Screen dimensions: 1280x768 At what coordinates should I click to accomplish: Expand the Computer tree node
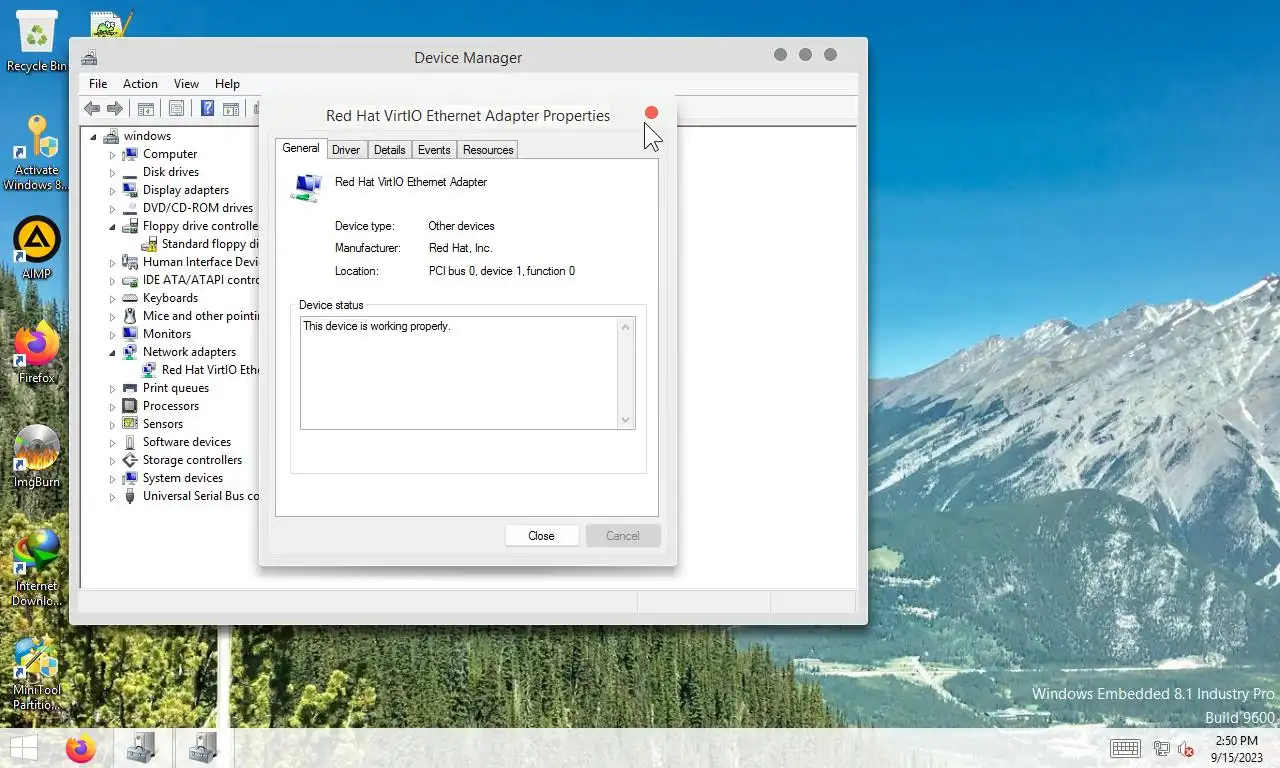pos(112,155)
